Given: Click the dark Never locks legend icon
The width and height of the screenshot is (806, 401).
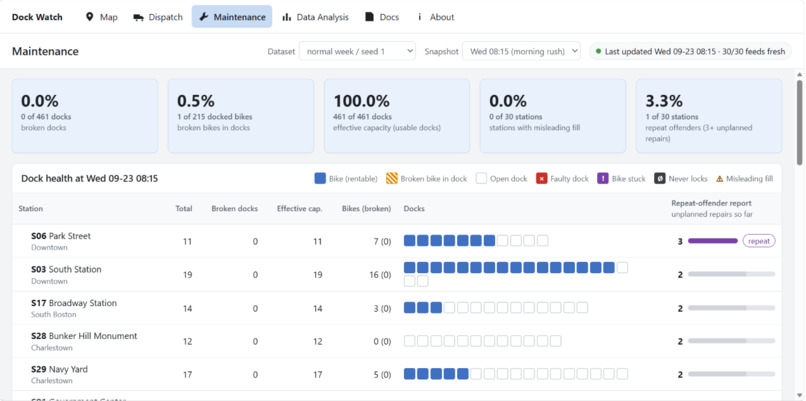Looking at the screenshot, I should [660, 178].
